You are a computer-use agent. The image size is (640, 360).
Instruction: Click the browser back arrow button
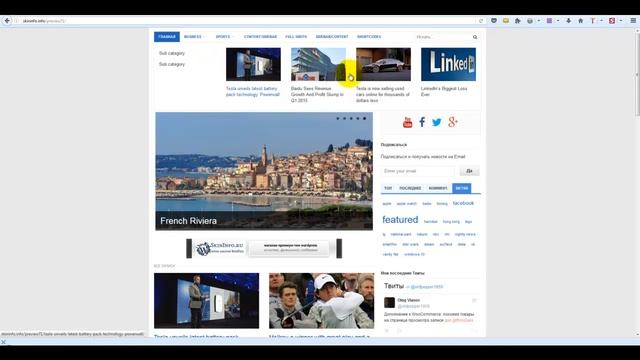coord(7,20)
